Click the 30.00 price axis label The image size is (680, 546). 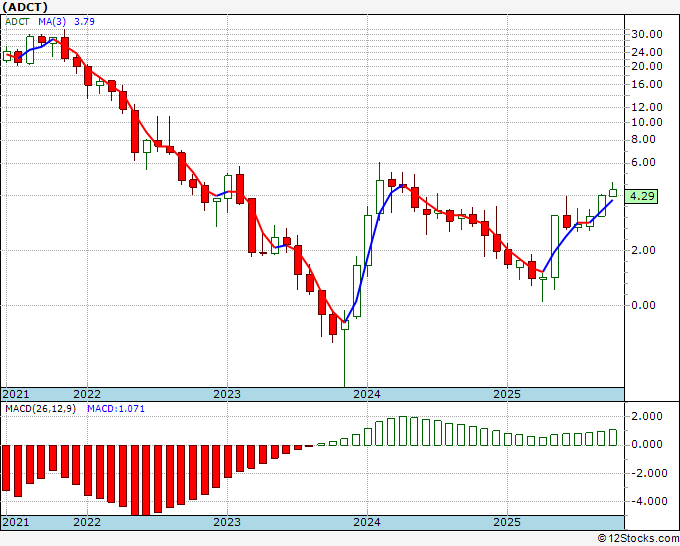coord(647,34)
